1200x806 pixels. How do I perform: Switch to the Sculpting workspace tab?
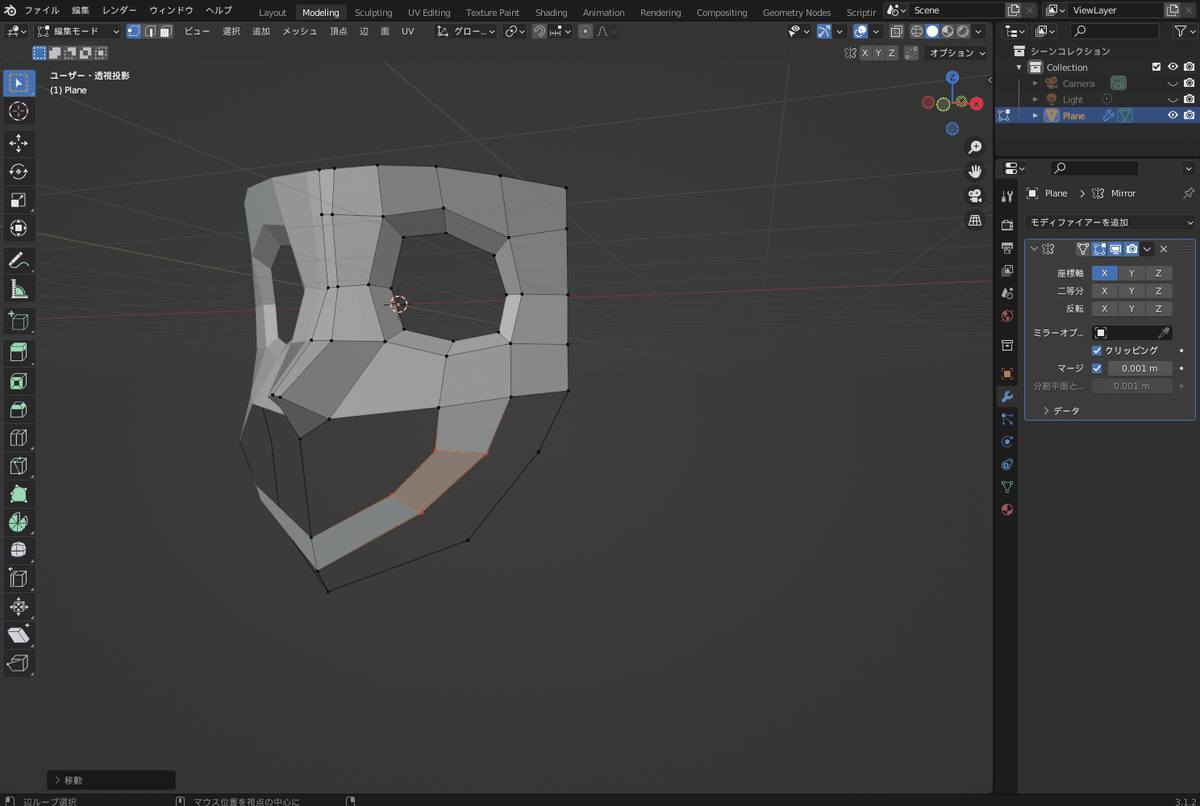pyautogui.click(x=373, y=13)
